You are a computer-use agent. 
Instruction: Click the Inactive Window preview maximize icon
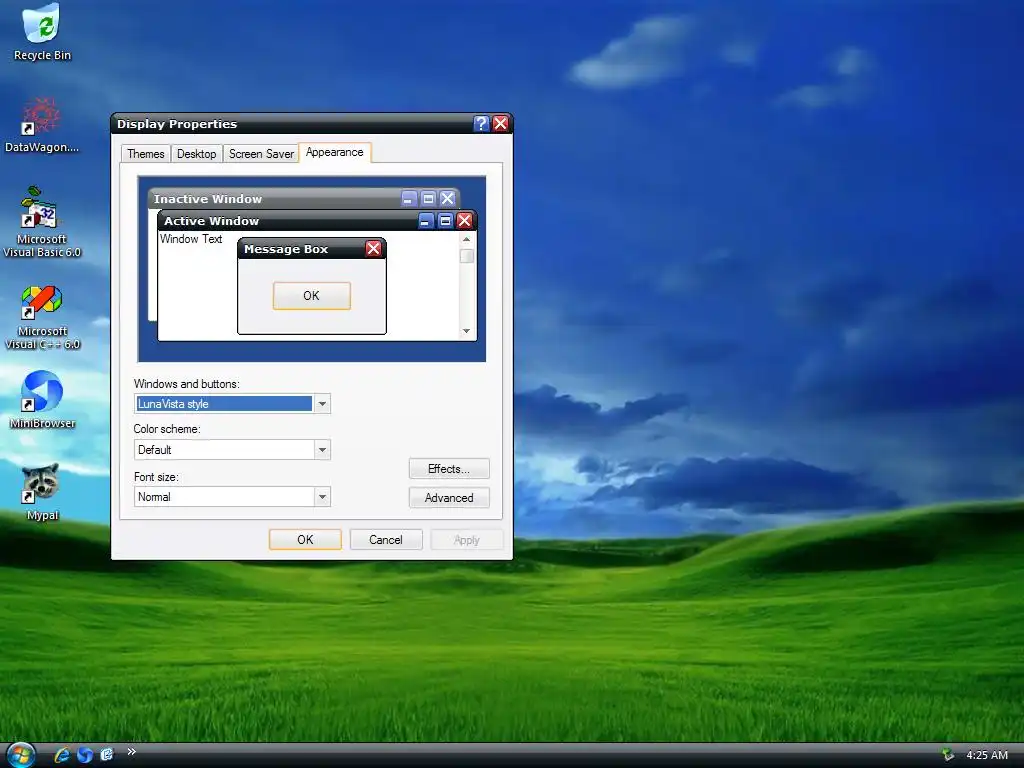(x=428, y=199)
